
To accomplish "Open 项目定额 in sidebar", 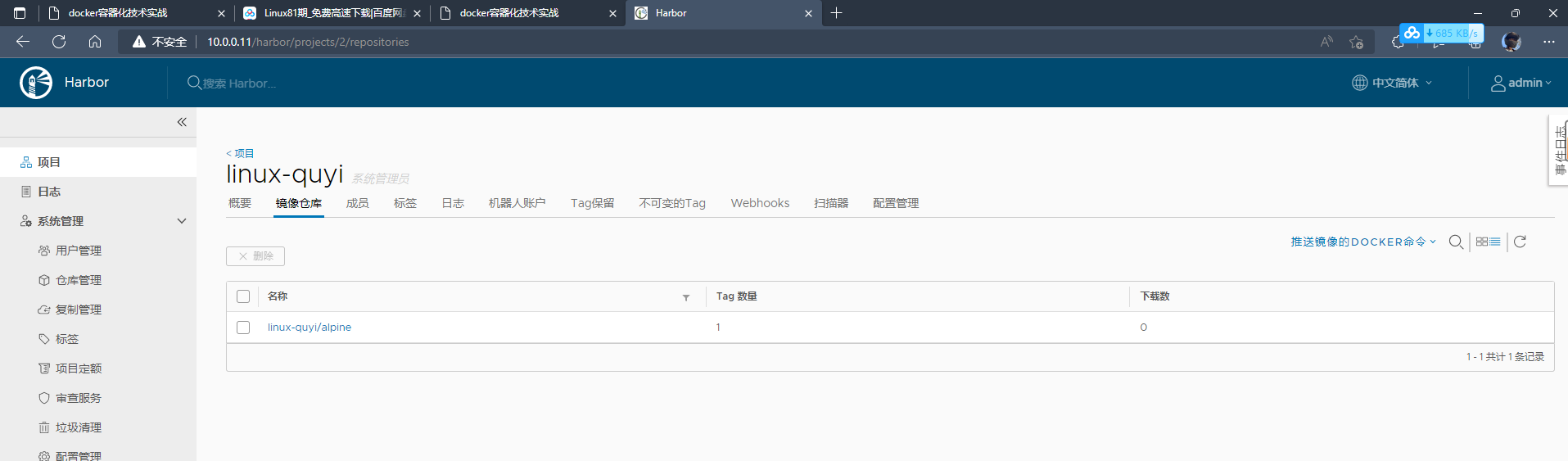I will pyautogui.click(x=79, y=368).
